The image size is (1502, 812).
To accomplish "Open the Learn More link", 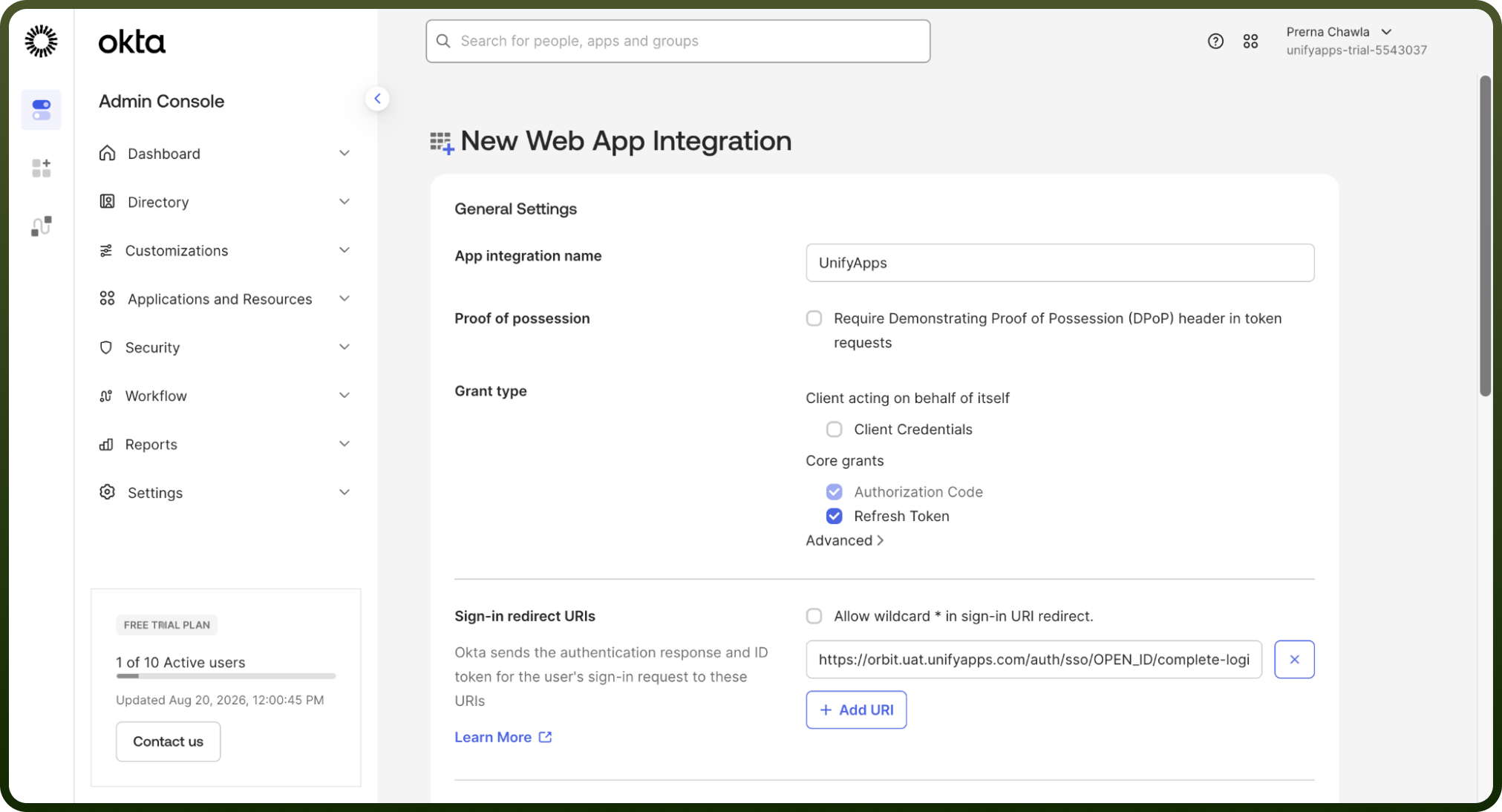I will coord(503,737).
